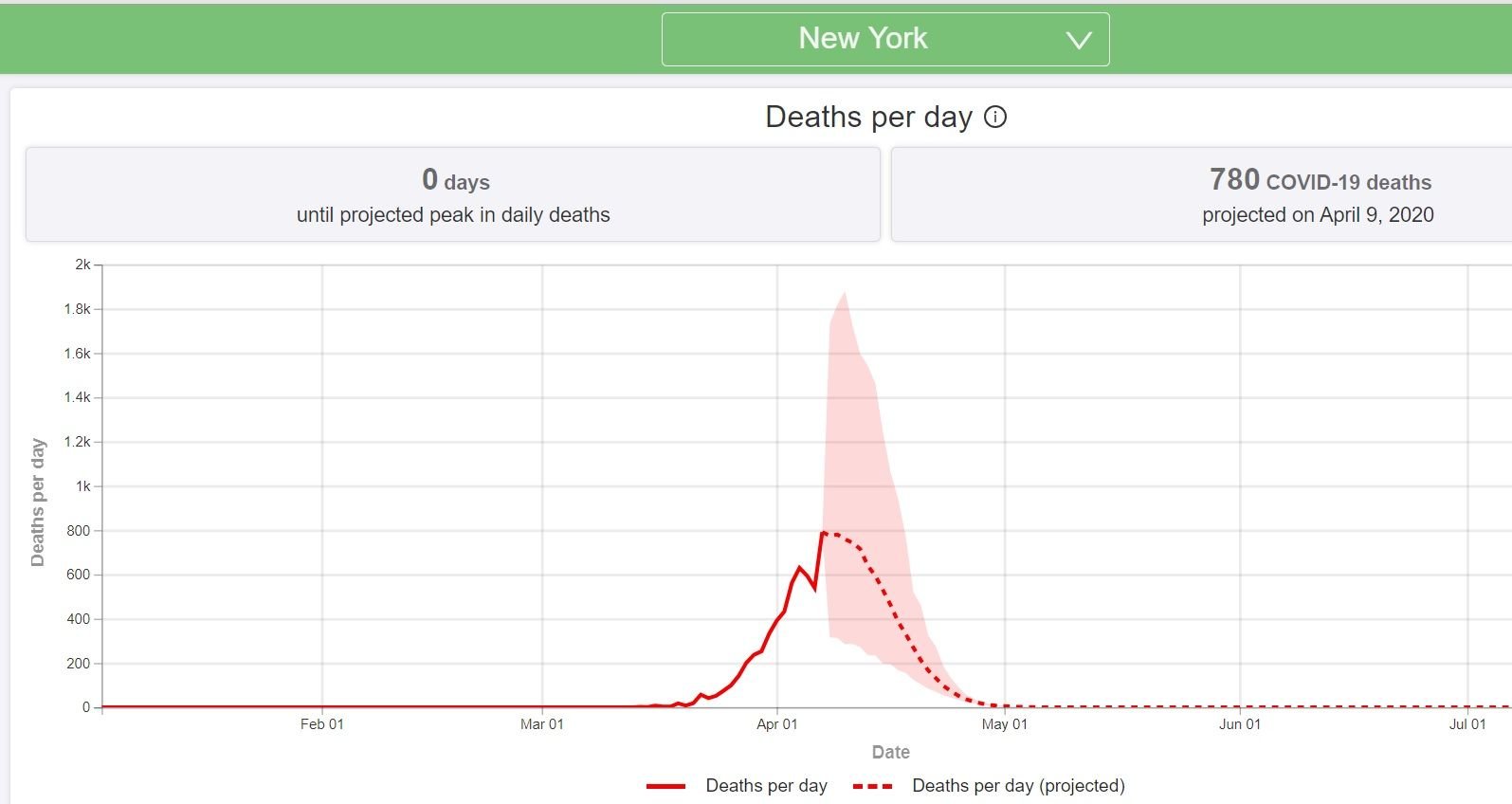Screen dimensions: 1512x804
Task: Click the Feb 01 date axis label
Action: pos(322,724)
